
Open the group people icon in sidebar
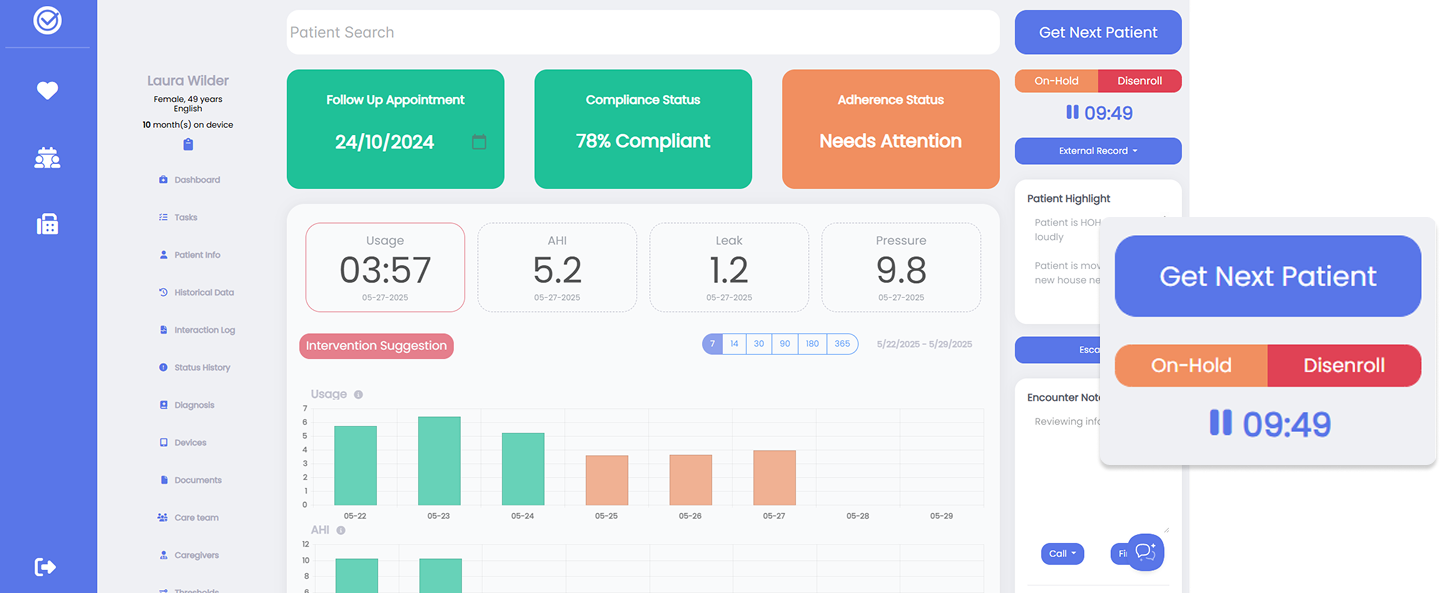point(48,158)
